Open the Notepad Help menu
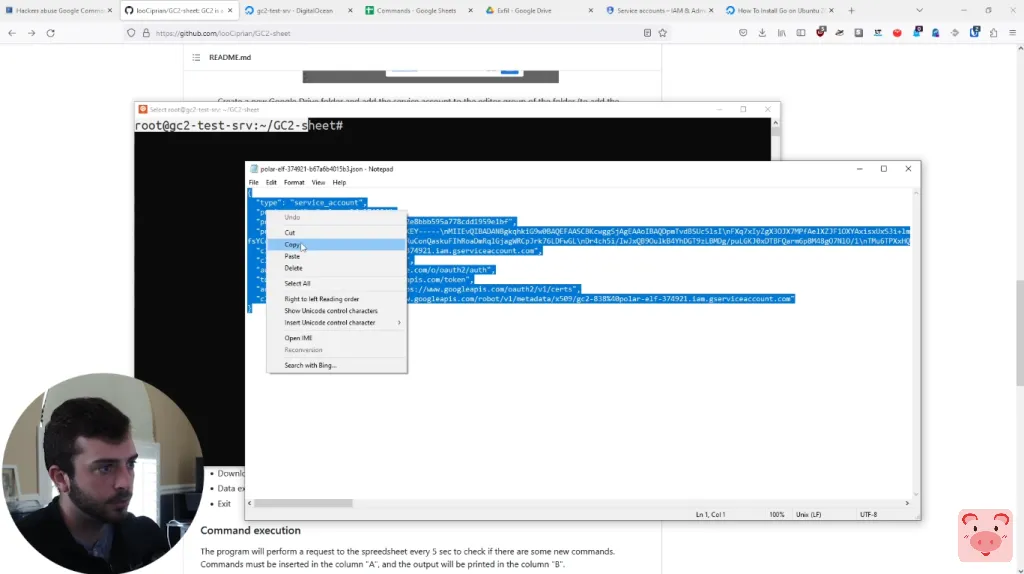 pos(339,183)
